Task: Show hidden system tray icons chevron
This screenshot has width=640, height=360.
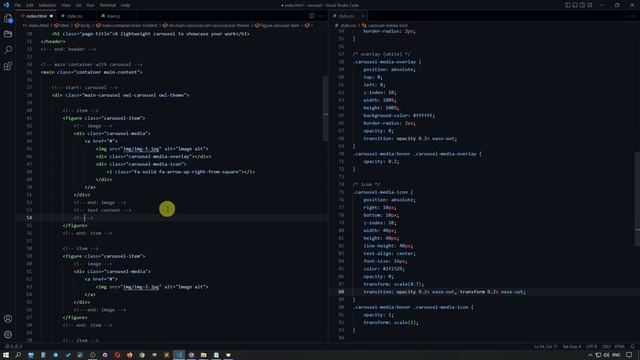Action: point(590,355)
